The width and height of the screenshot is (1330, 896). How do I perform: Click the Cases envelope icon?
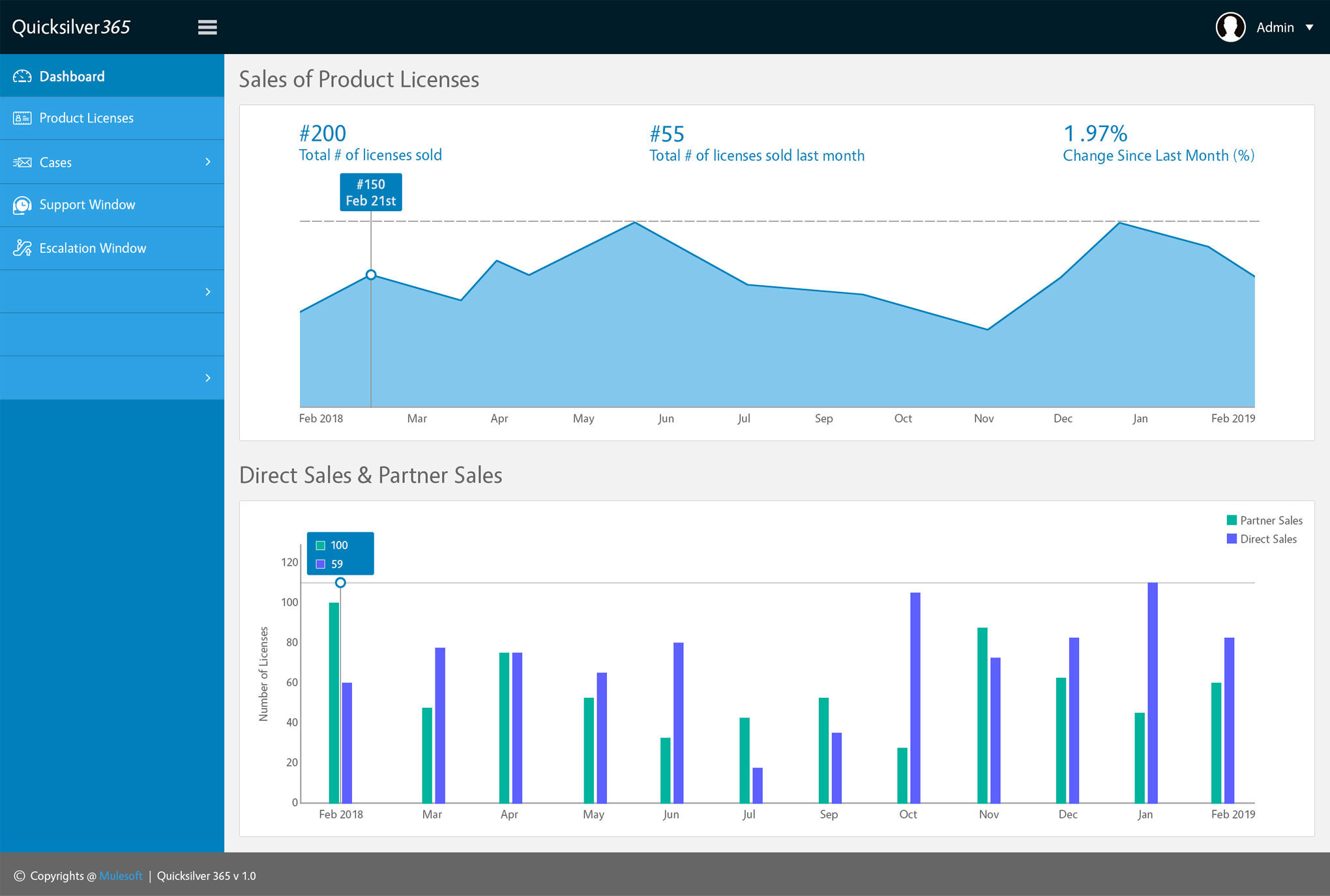(x=22, y=162)
